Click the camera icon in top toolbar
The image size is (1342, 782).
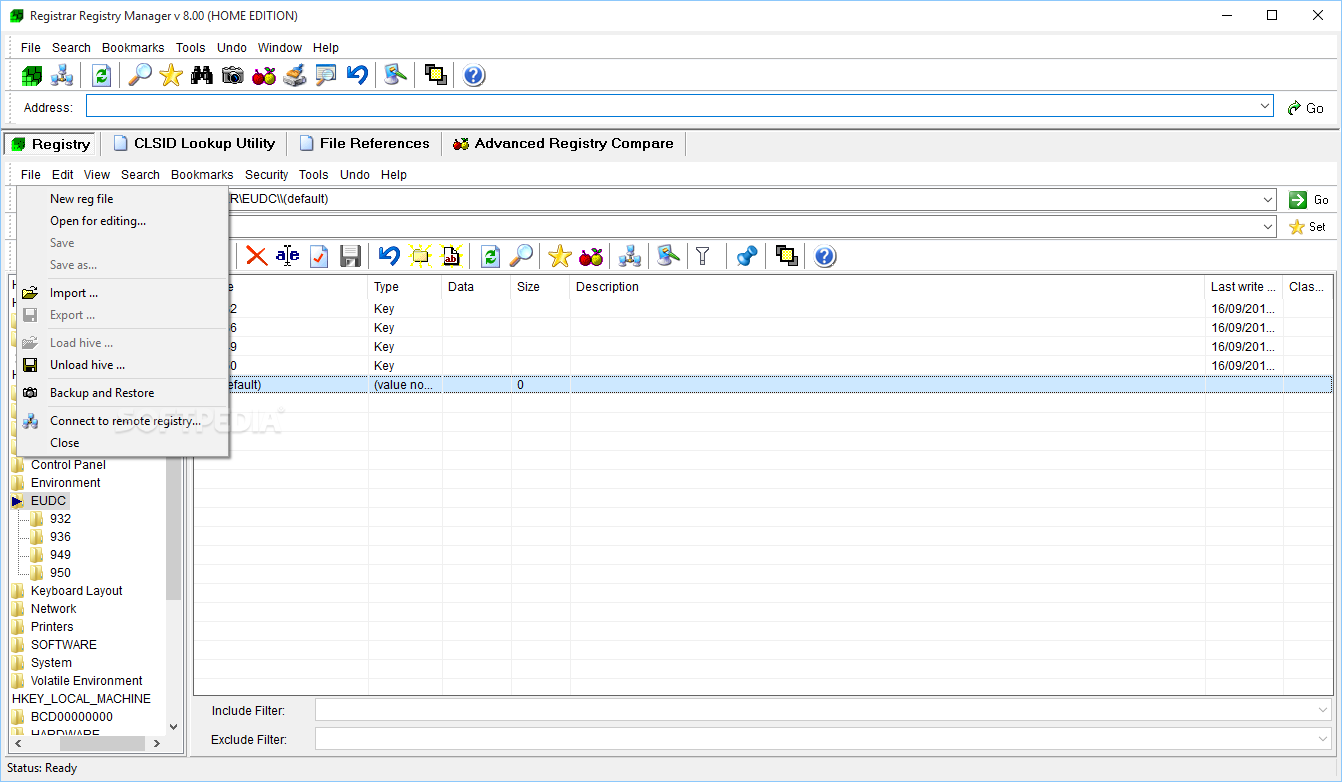coord(233,75)
